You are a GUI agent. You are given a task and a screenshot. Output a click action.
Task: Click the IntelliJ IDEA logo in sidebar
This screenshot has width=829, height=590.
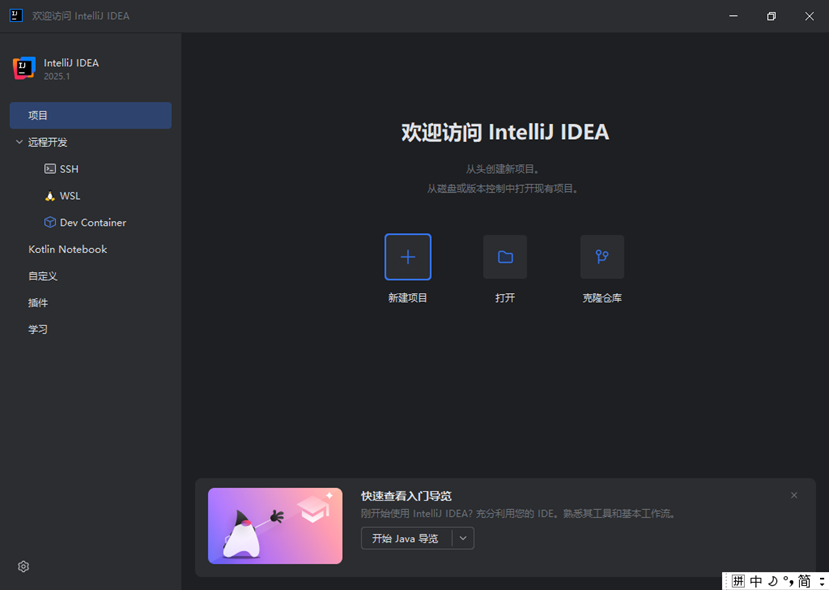point(24,68)
